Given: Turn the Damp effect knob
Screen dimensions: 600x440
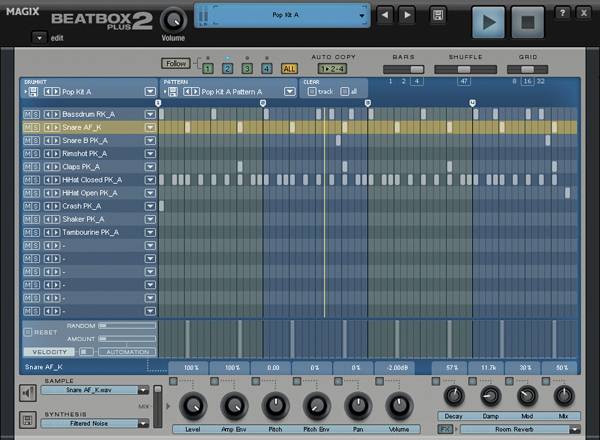Looking at the screenshot, I should coord(491,396).
